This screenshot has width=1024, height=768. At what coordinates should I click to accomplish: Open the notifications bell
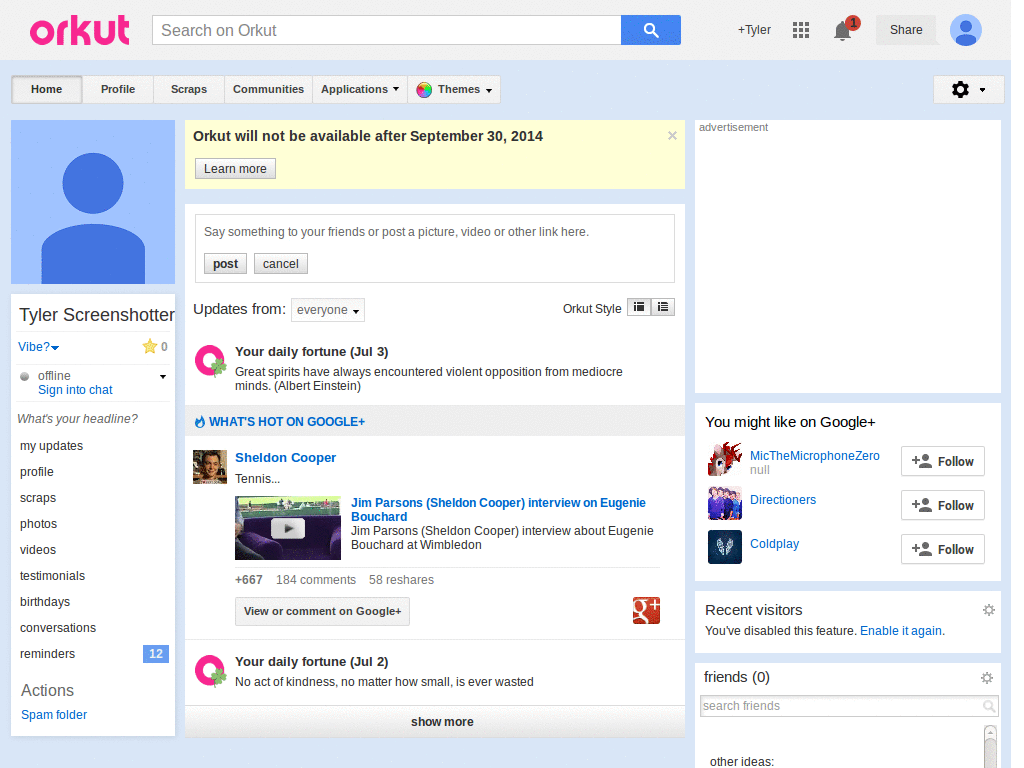tap(843, 31)
